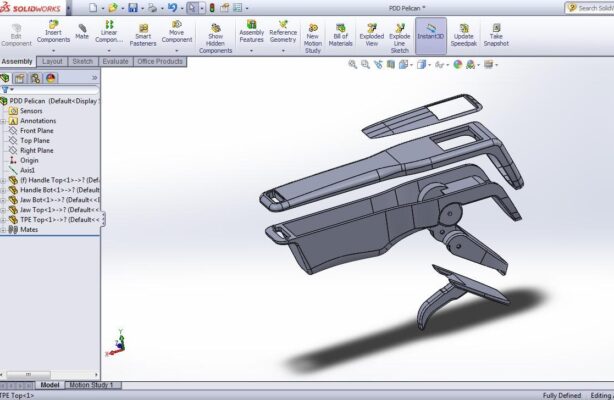Screen dimensions: 614x400
Task: Open the Hide/Show Items view toggle
Action: coord(442,63)
